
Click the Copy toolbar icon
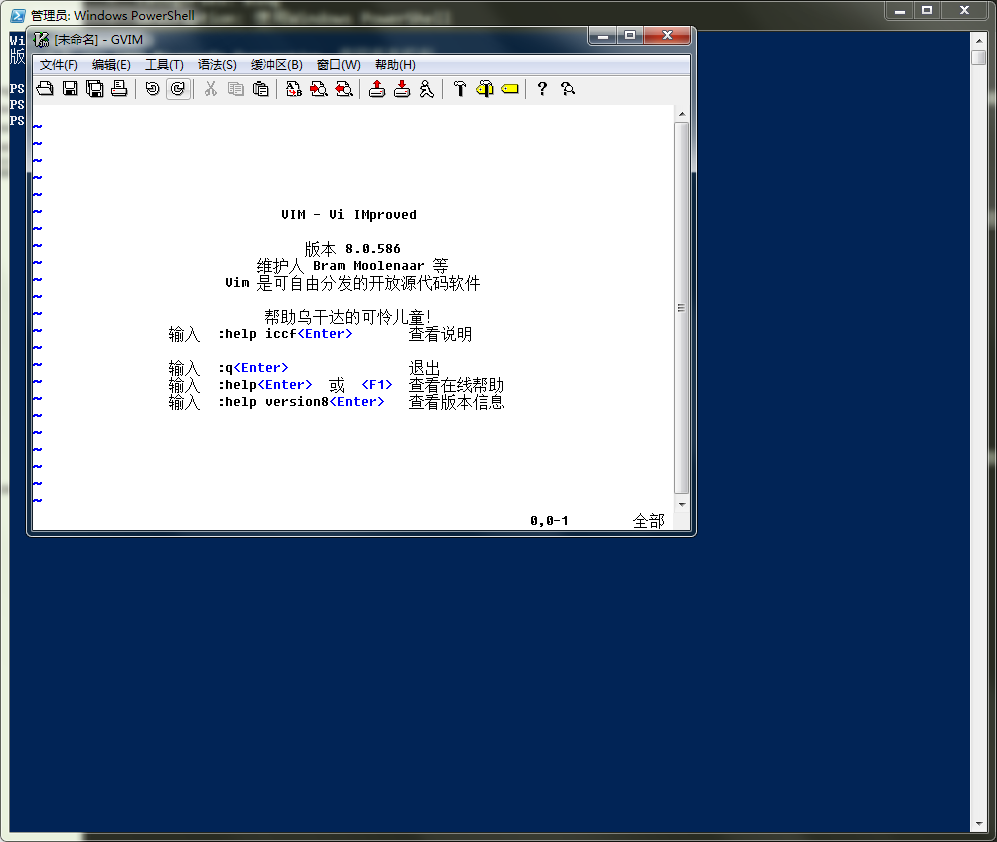click(x=236, y=89)
